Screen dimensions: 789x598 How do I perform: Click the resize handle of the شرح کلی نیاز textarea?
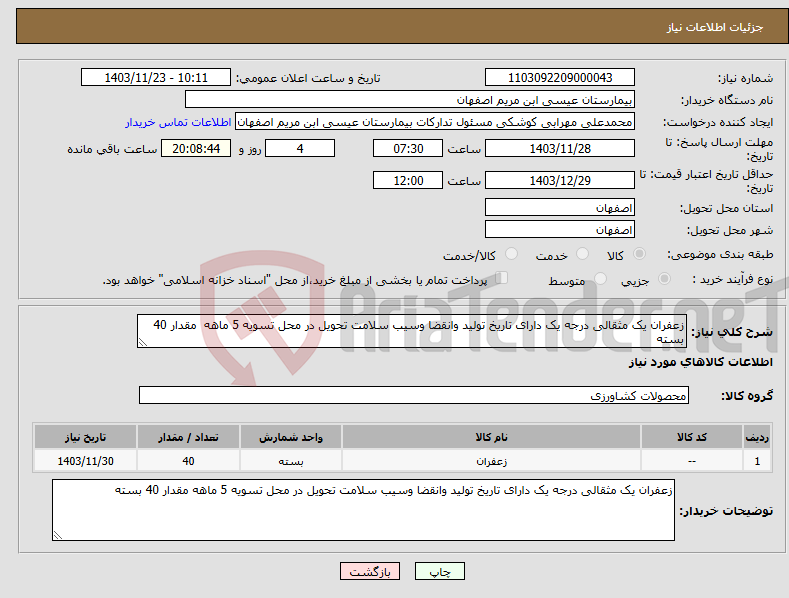(142, 342)
